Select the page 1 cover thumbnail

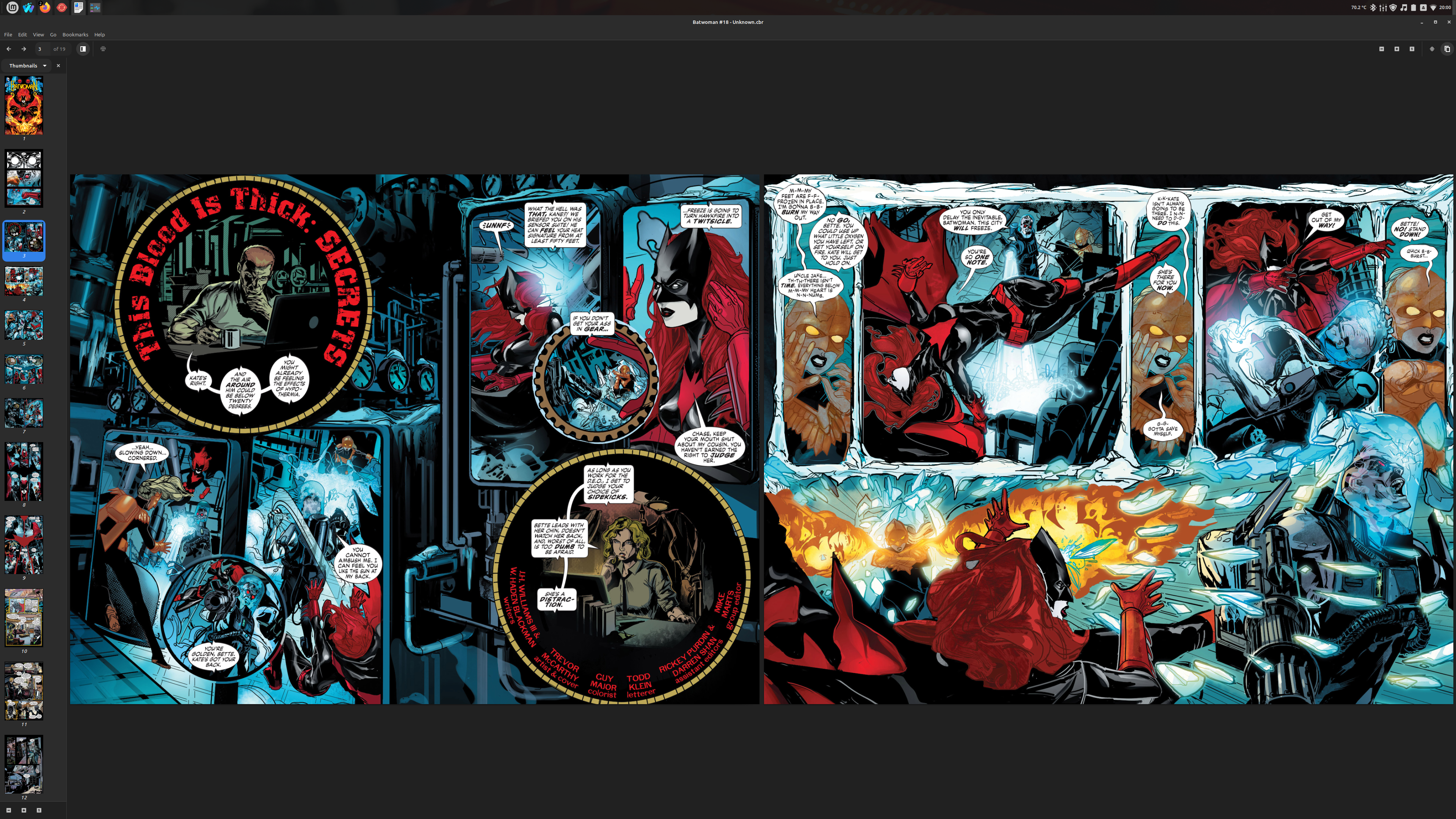[x=24, y=106]
